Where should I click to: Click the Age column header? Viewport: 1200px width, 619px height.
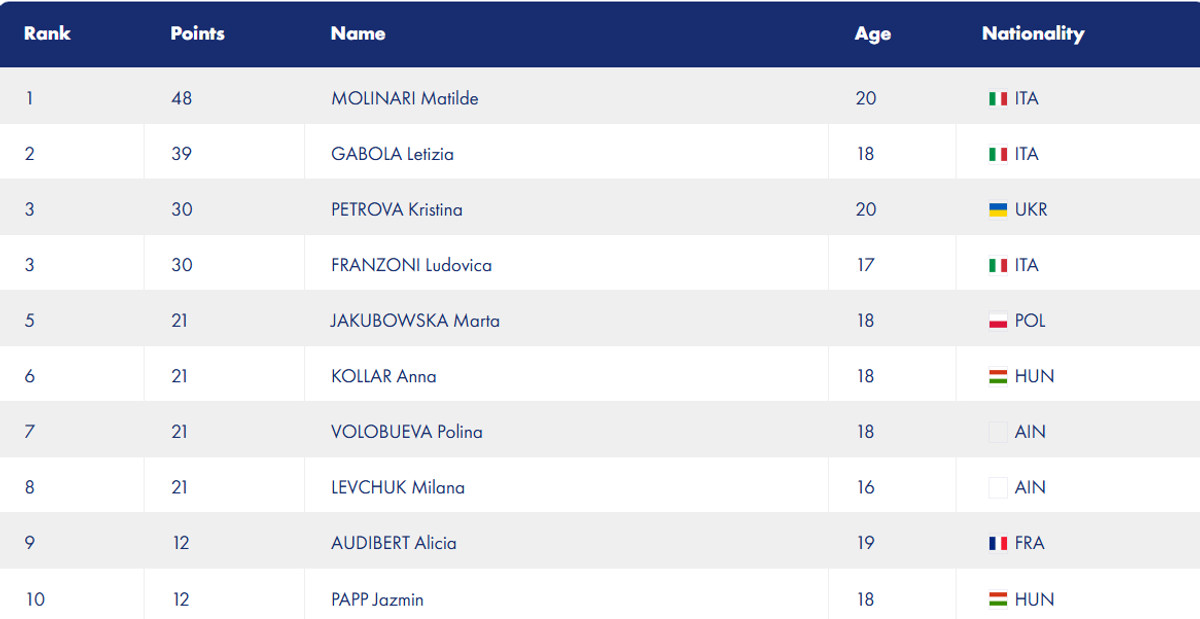coord(872,34)
